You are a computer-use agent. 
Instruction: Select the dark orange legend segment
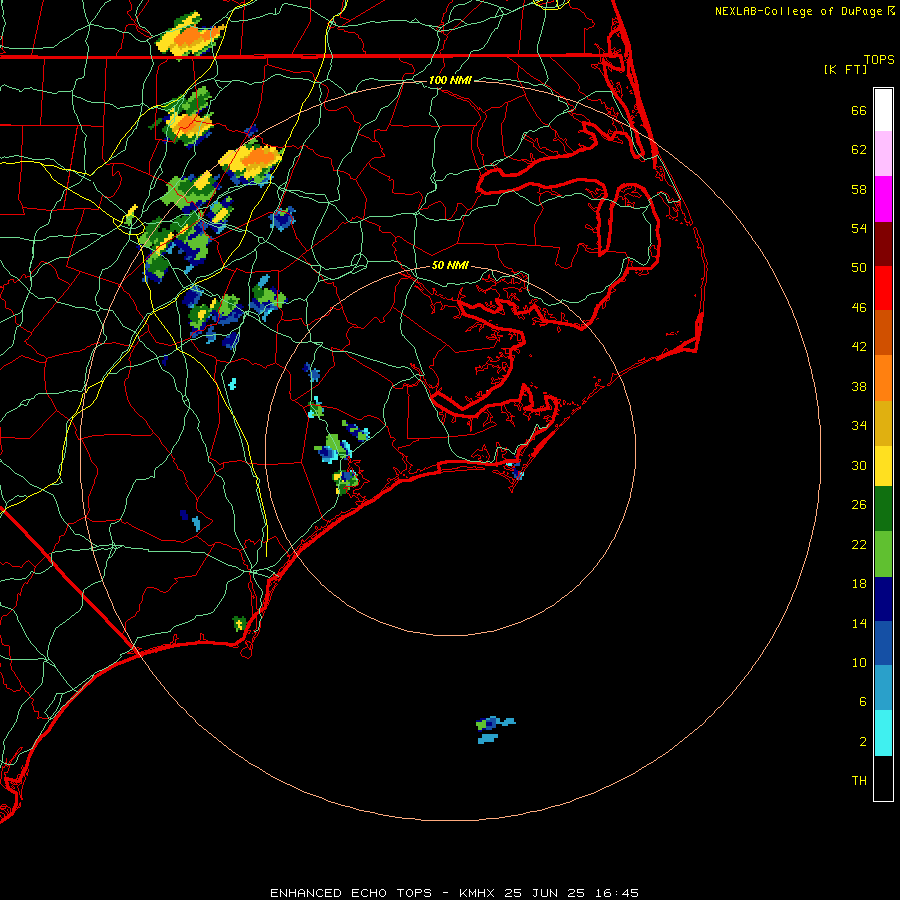coord(883,332)
